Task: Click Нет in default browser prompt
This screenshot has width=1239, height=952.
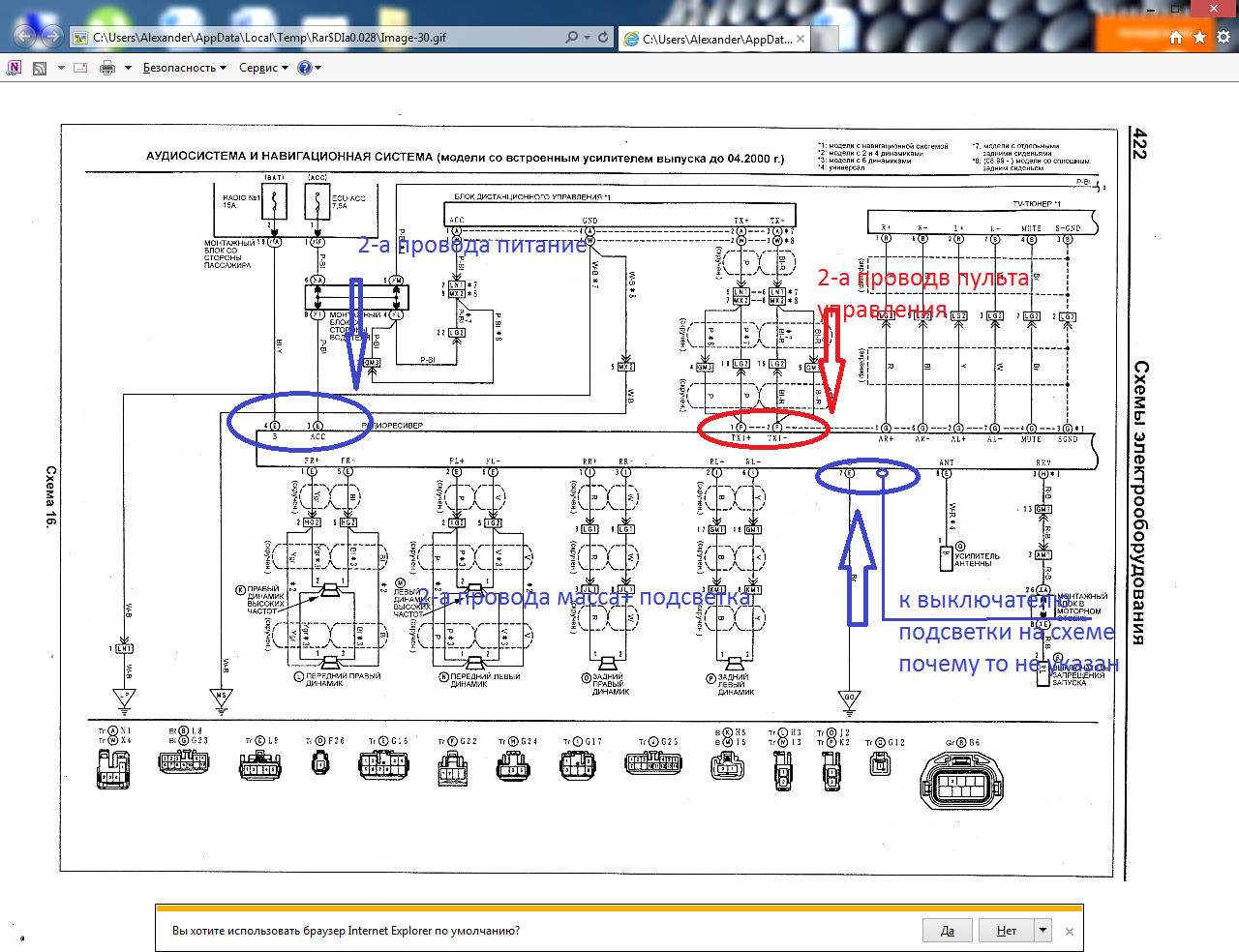Action: click(x=1007, y=931)
